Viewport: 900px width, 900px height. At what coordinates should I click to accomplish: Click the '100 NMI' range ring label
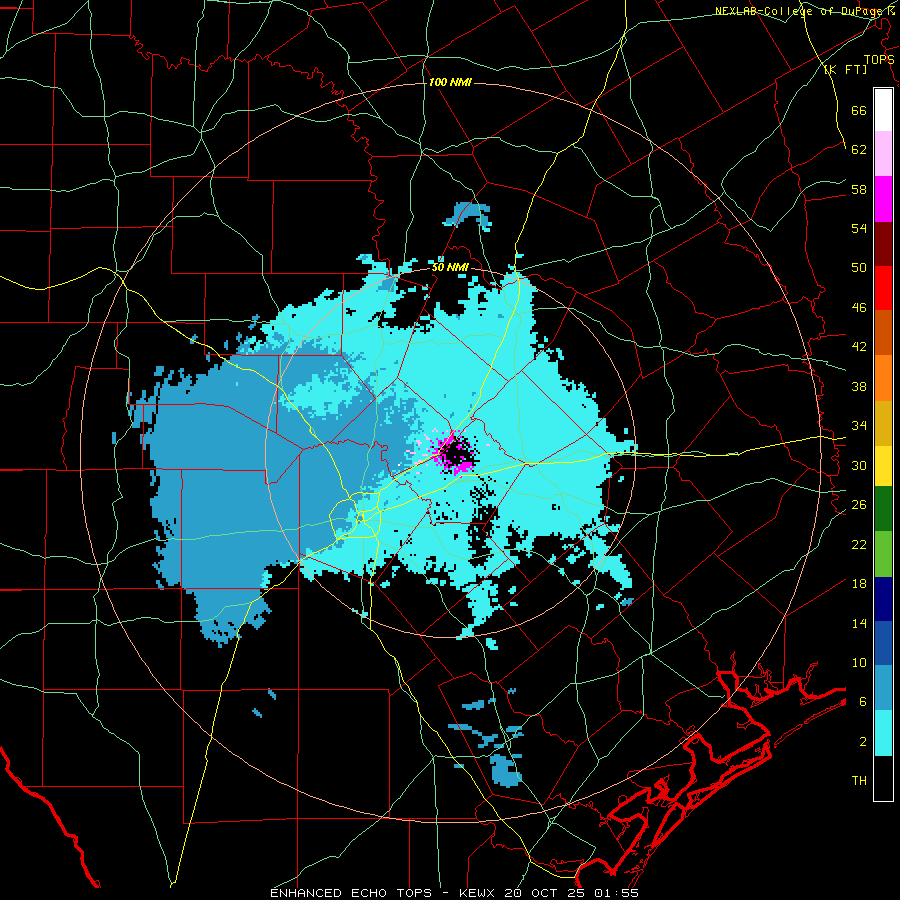coord(450,83)
